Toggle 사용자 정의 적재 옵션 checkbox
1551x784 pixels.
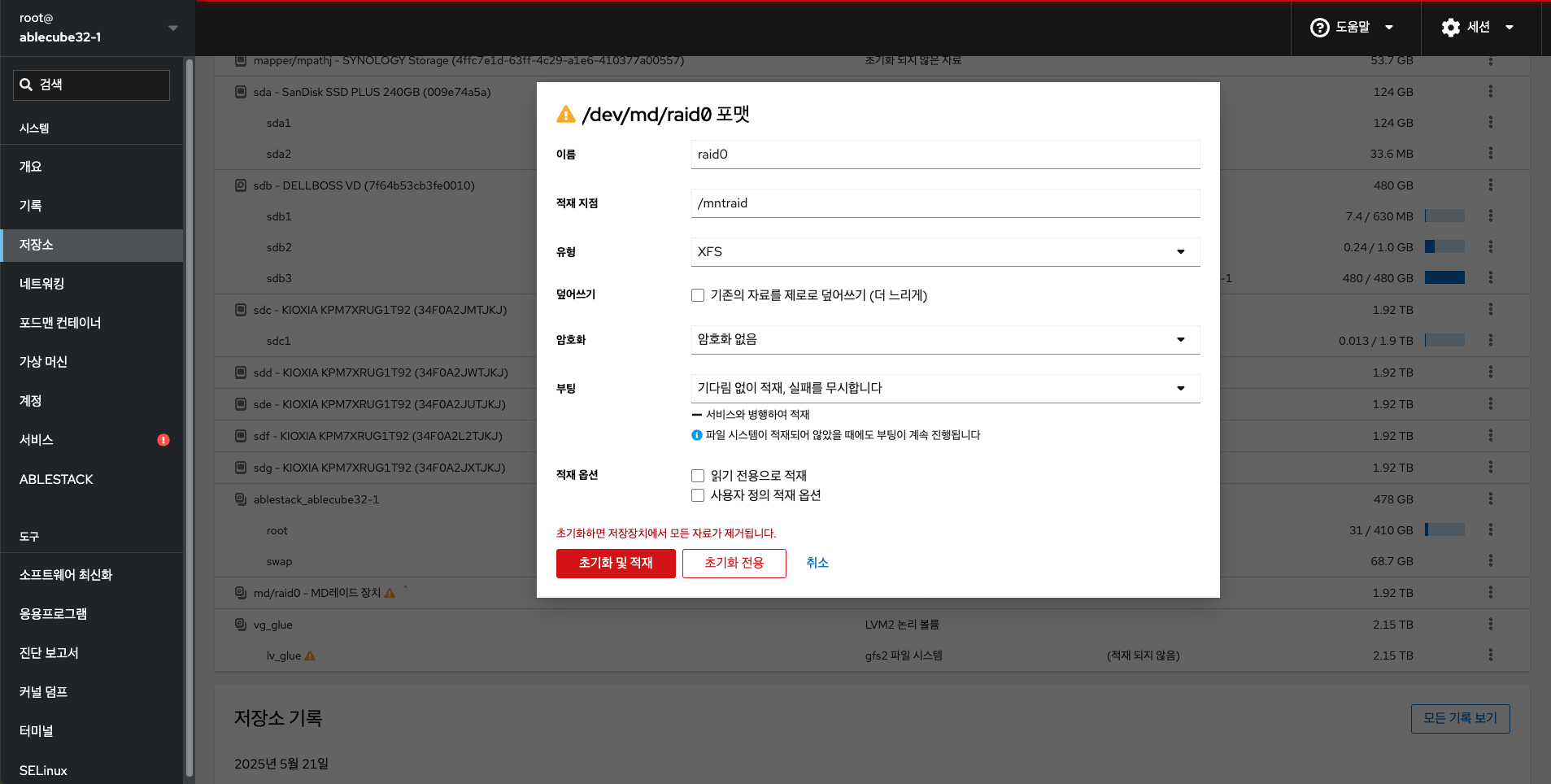pyautogui.click(x=698, y=495)
